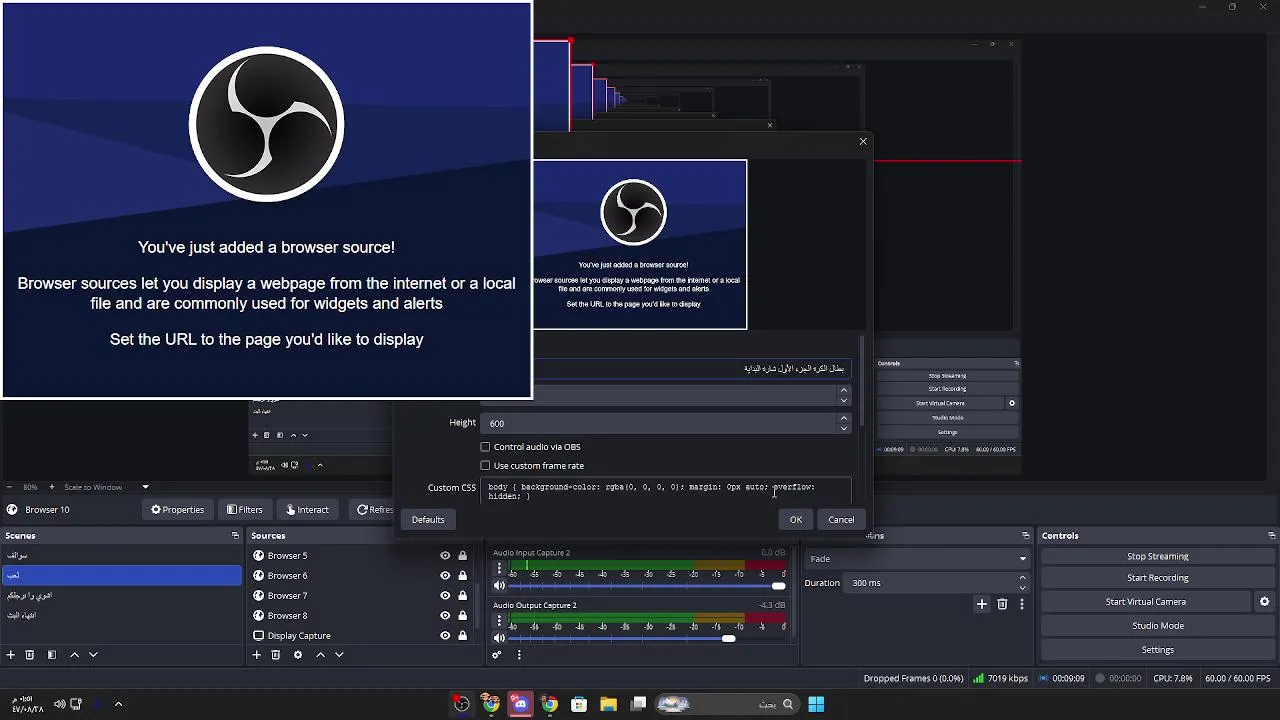Remove scene transition with trash icon
Image resolution: width=1280 pixels, height=720 pixels.
click(x=1002, y=604)
